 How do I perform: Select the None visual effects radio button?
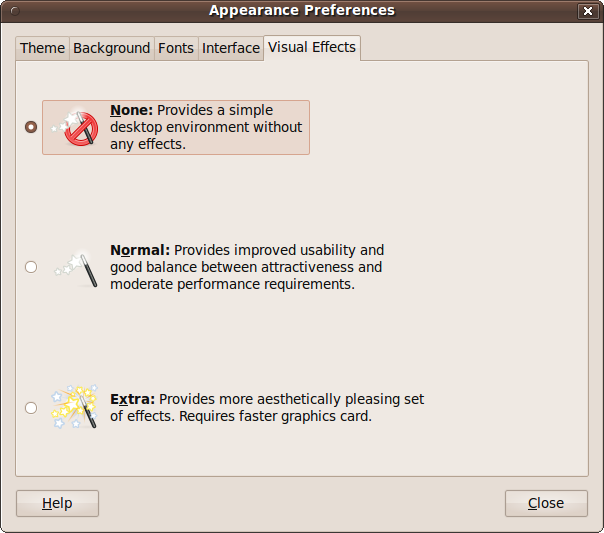pyautogui.click(x=31, y=127)
